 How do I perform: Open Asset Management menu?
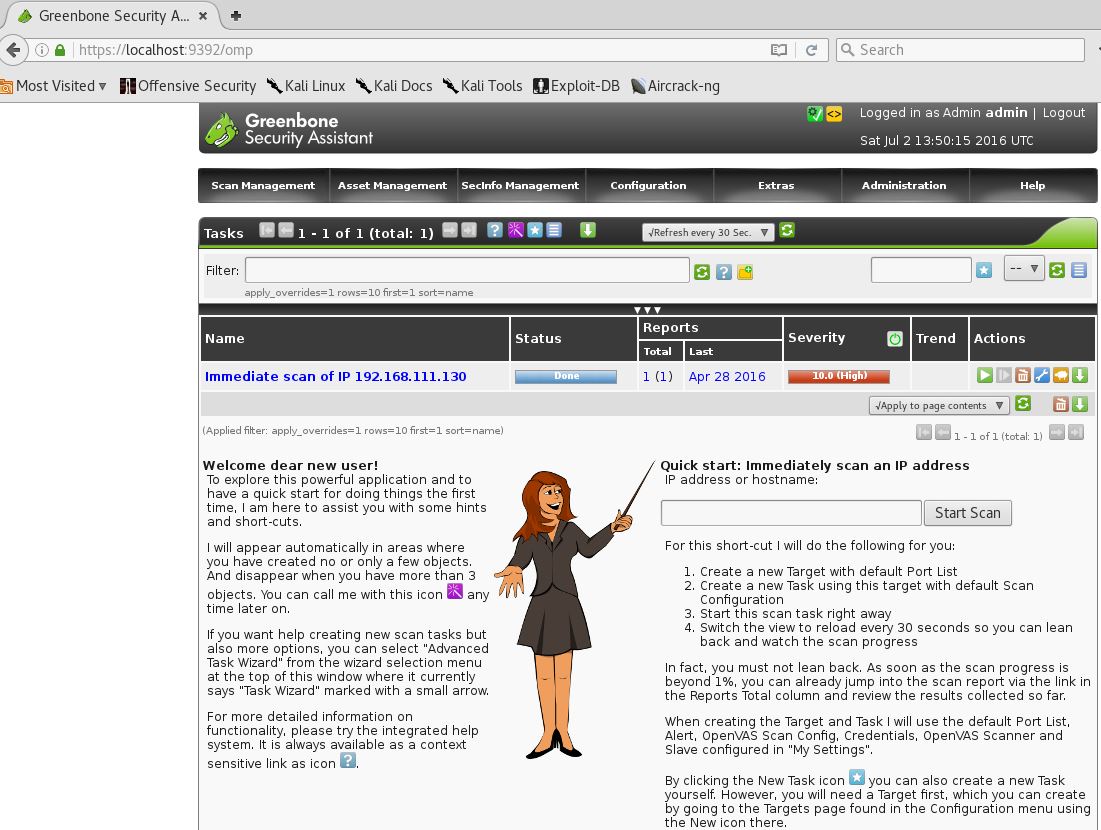tap(393, 185)
